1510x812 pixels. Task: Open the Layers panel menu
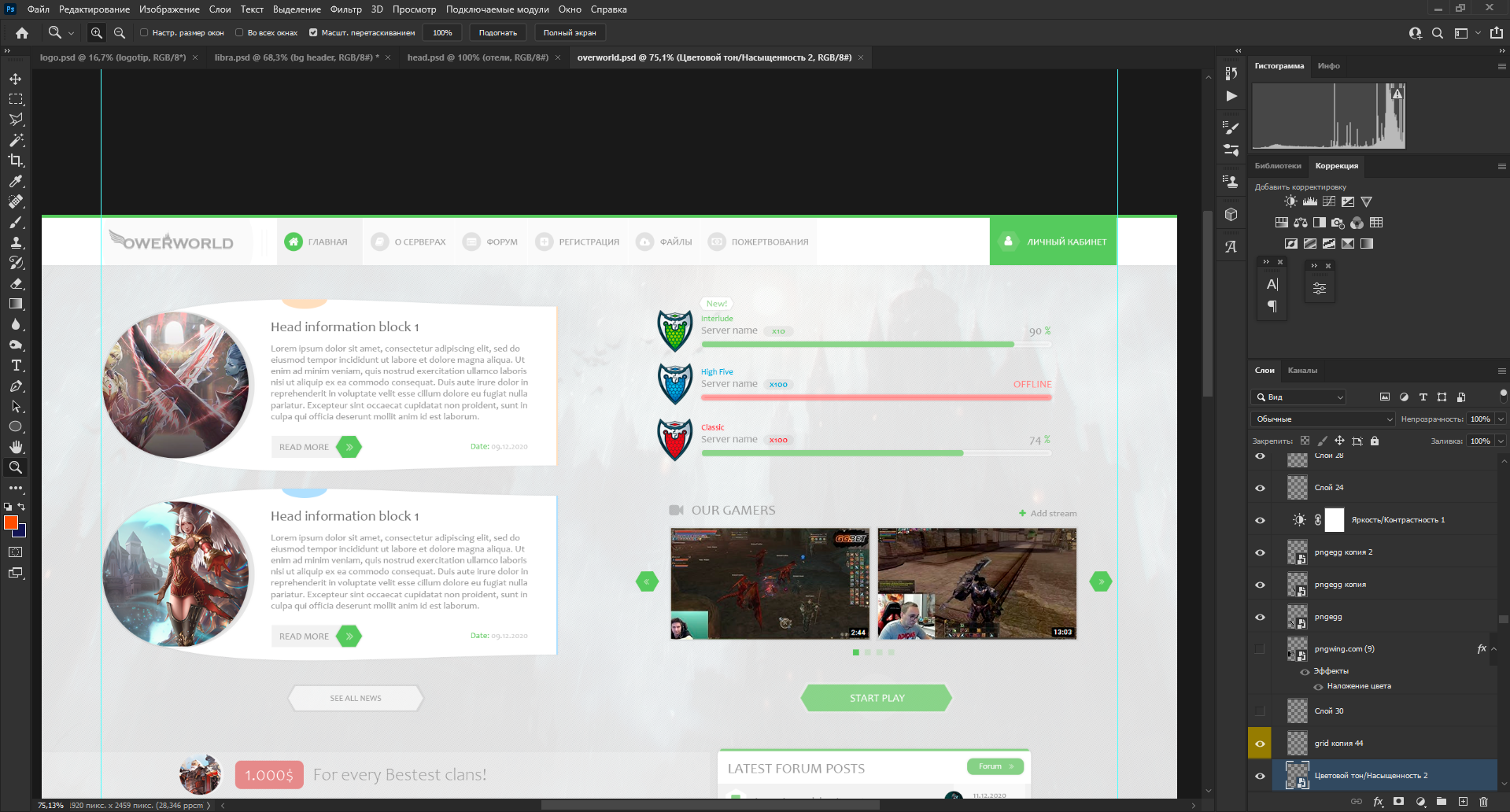1501,371
